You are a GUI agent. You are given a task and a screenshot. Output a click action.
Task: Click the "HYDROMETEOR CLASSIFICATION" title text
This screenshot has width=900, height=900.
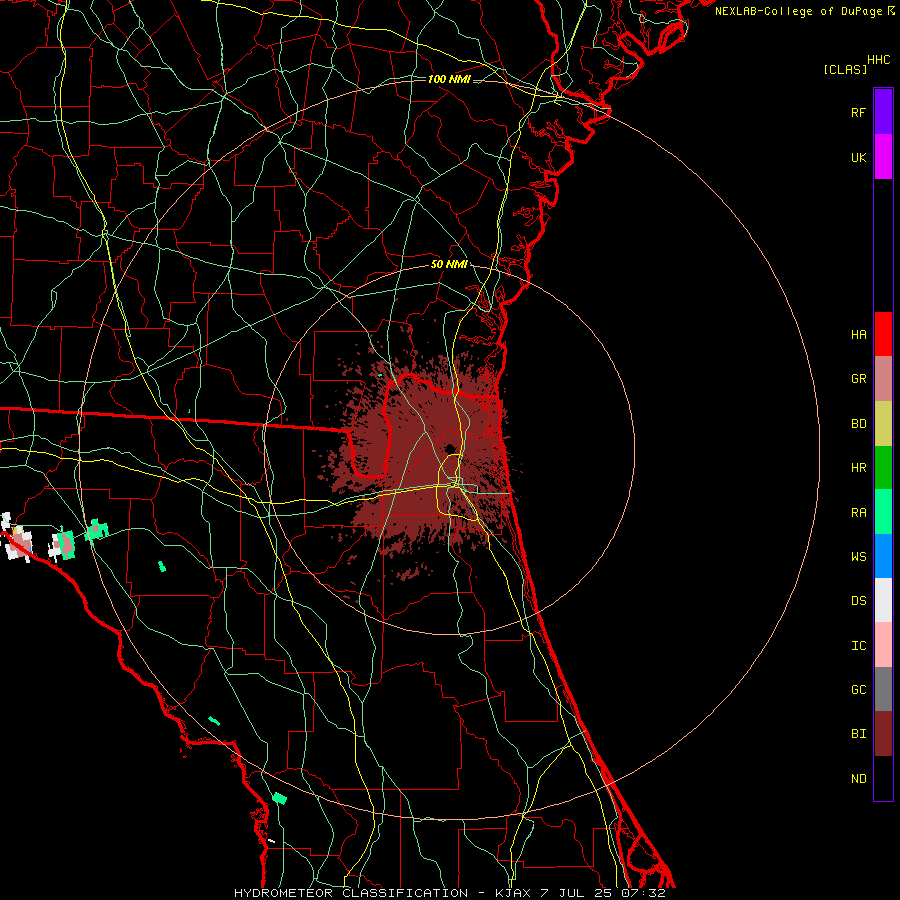[x=351, y=893]
